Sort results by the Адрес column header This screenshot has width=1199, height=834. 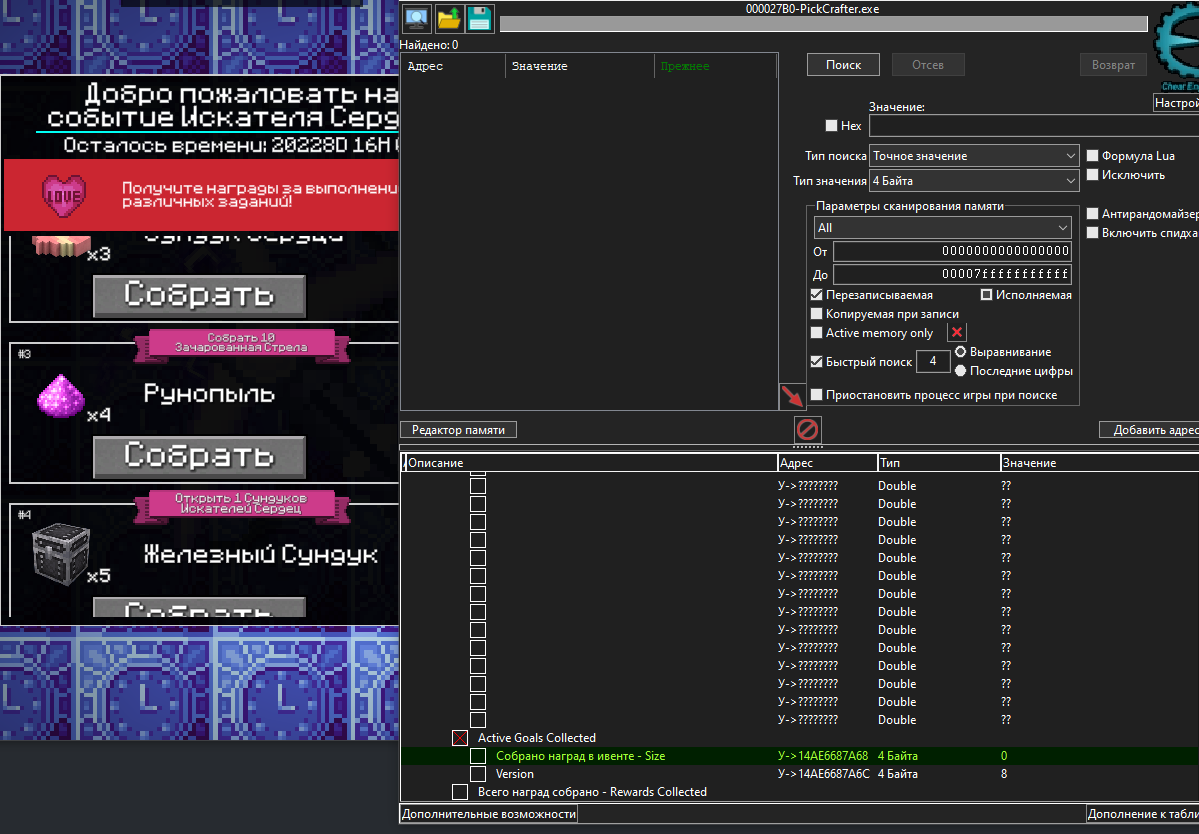tap(453, 67)
